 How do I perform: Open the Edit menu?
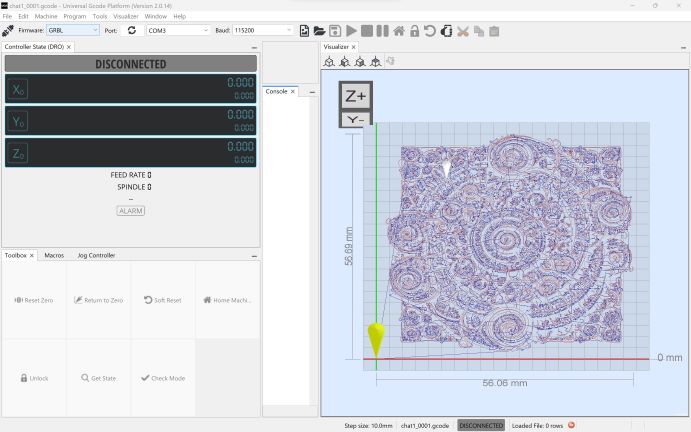click(x=23, y=16)
